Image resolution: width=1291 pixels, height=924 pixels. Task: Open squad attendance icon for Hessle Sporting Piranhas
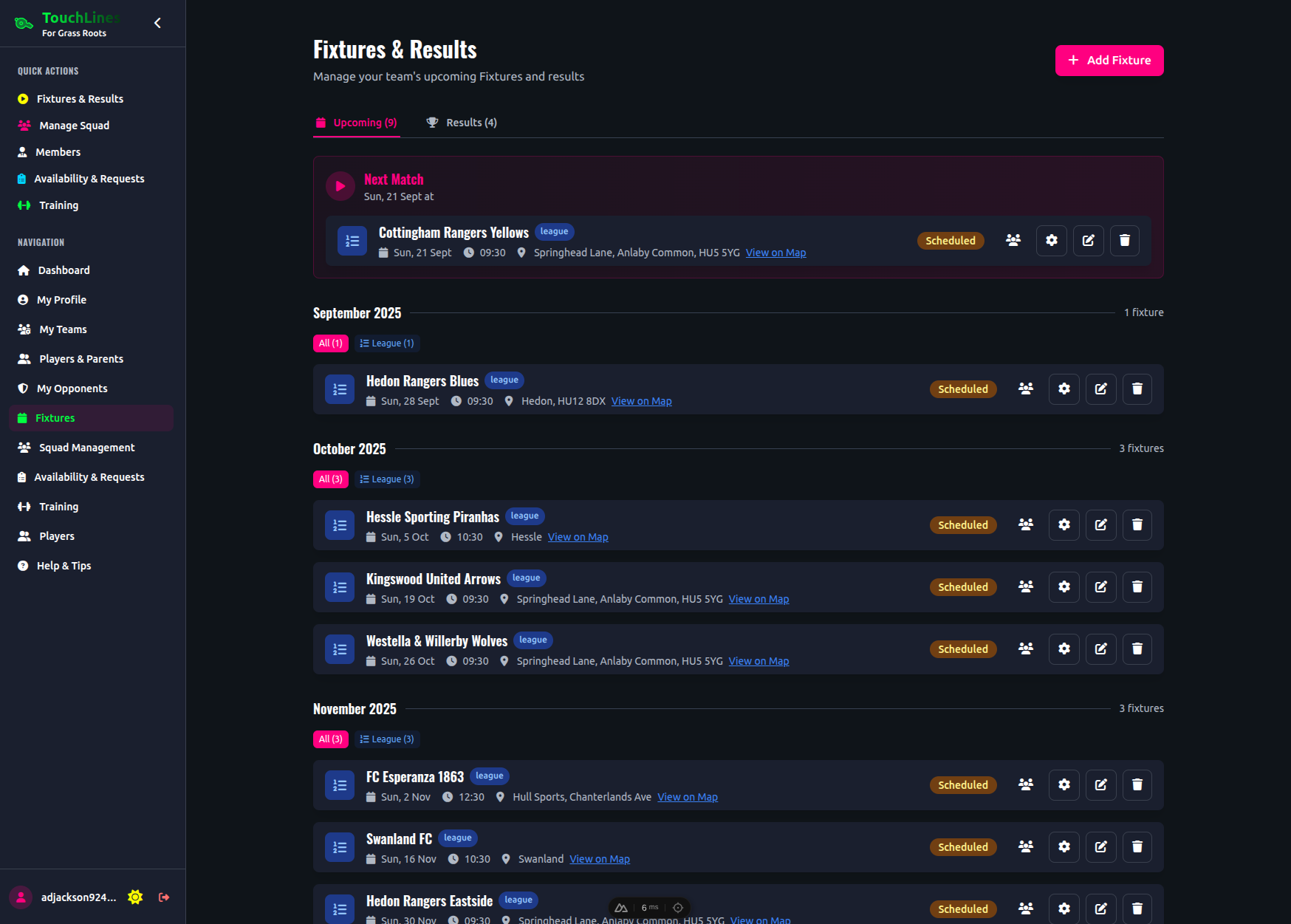click(1025, 524)
